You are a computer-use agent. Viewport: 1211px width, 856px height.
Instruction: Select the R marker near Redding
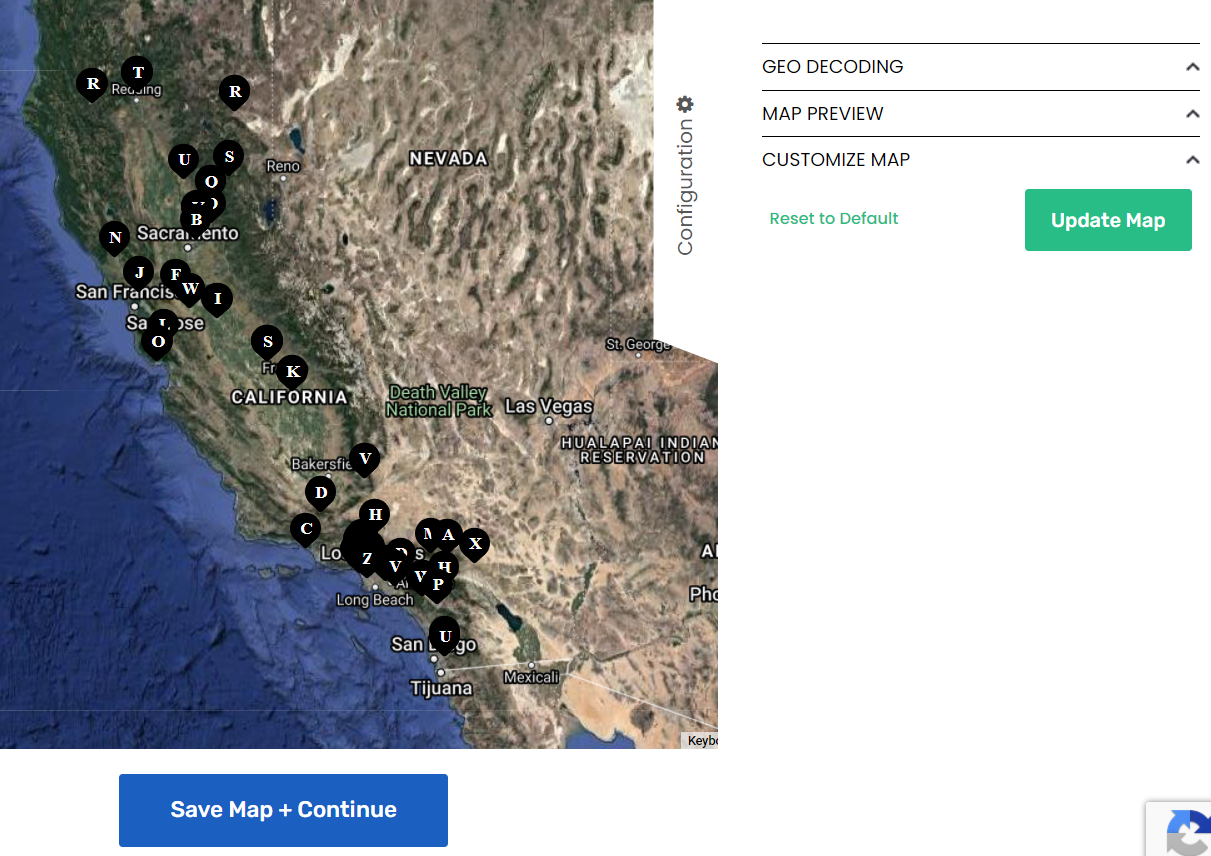pos(91,84)
